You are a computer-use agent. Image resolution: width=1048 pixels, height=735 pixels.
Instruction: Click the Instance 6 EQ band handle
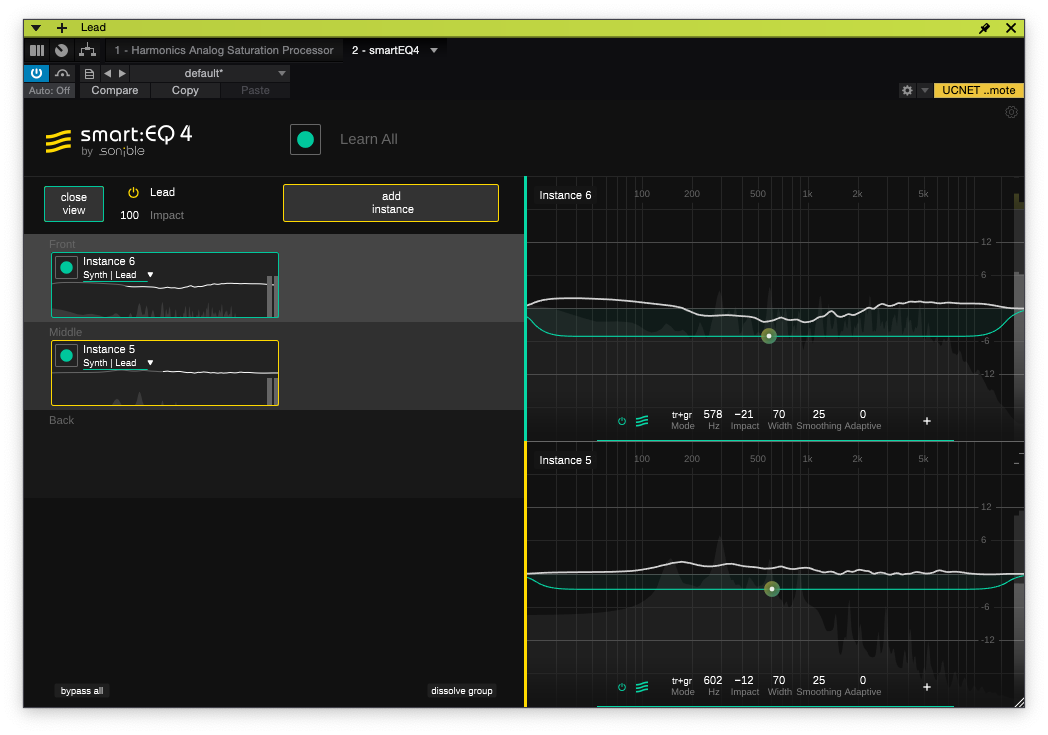pos(769,335)
